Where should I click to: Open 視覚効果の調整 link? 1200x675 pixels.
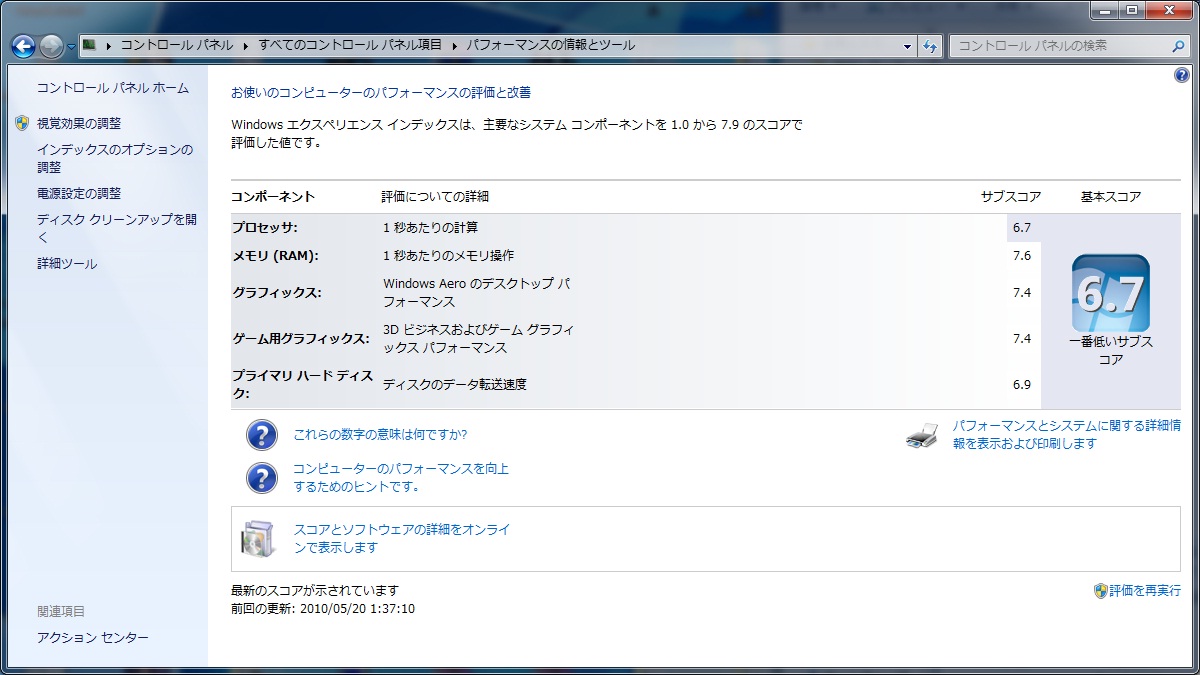coord(79,124)
